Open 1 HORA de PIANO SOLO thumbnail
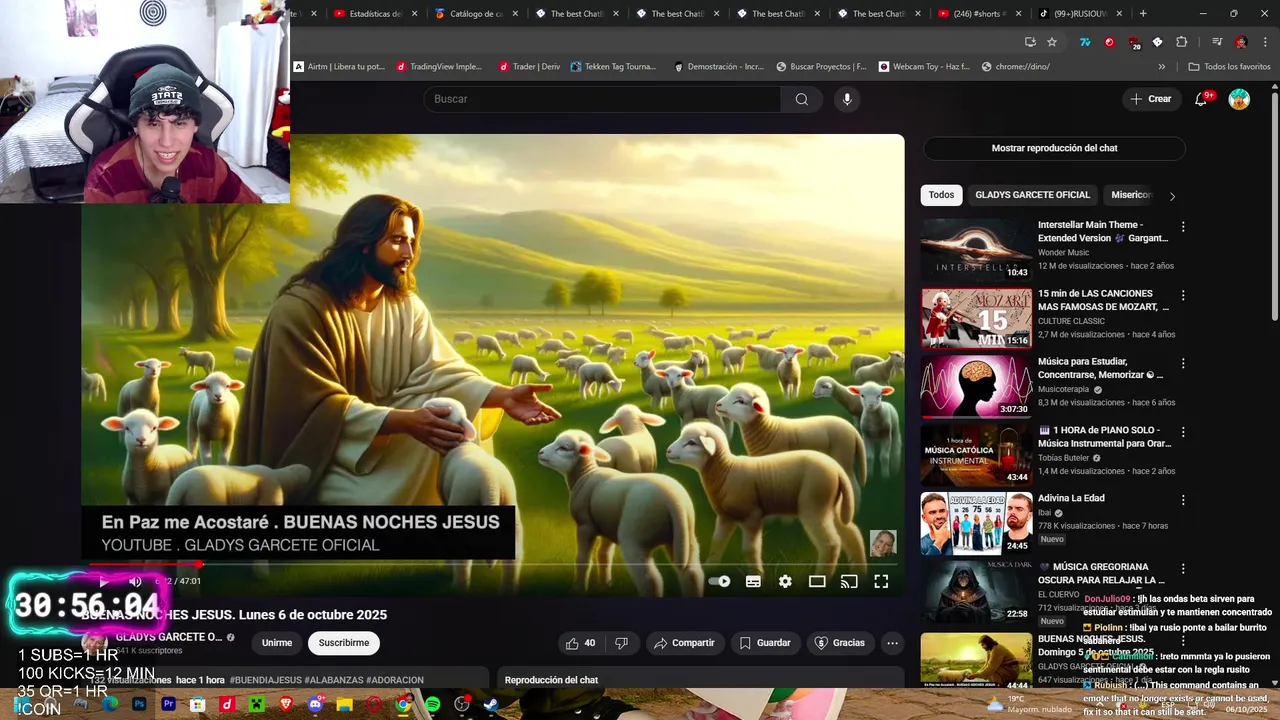Screen dimensions: 1280x720 pos(976,455)
